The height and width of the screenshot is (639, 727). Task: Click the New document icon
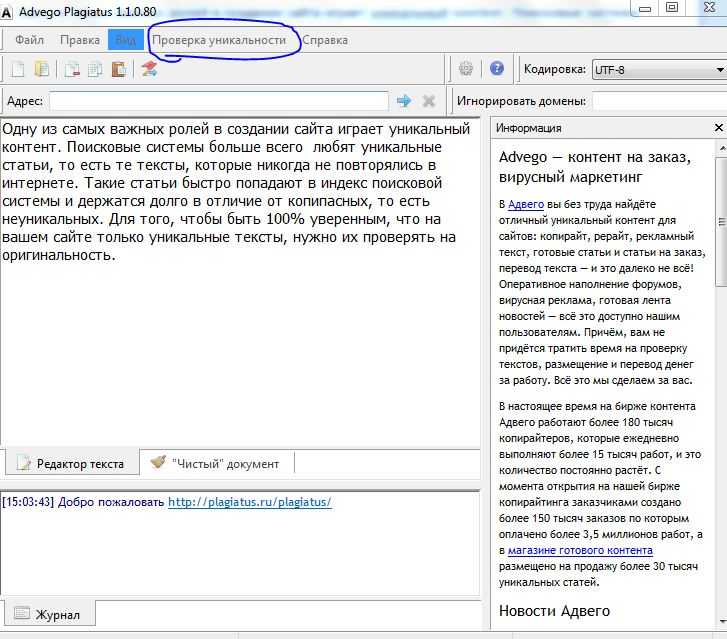[x=18, y=69]
